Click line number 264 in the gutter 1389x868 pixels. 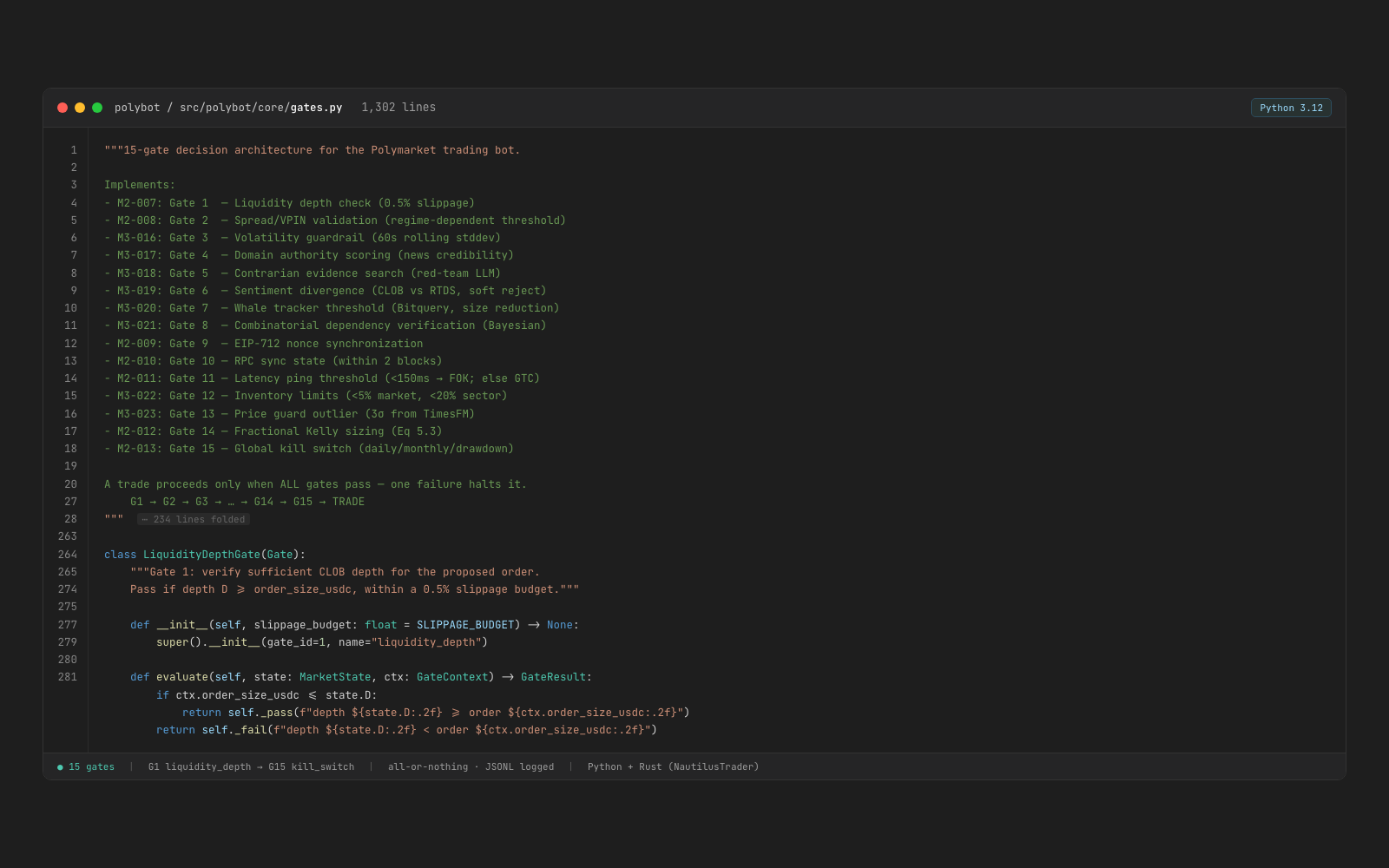tap(68, 555)
